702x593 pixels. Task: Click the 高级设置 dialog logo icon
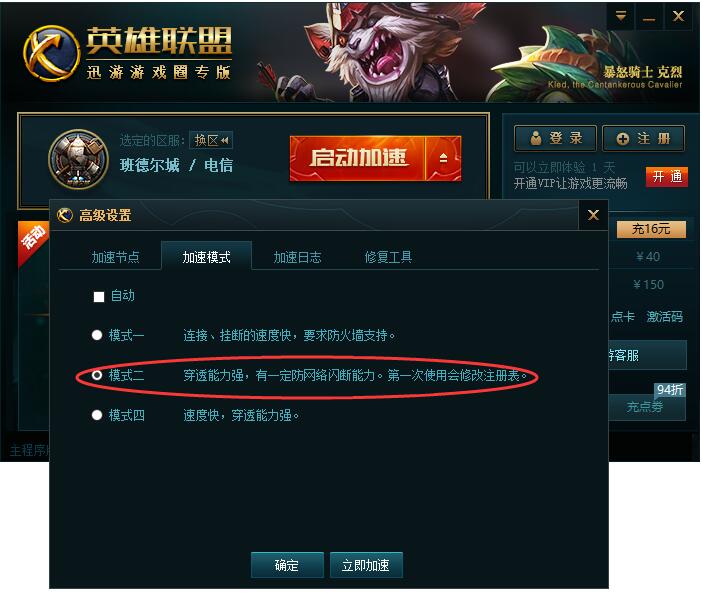65,215
